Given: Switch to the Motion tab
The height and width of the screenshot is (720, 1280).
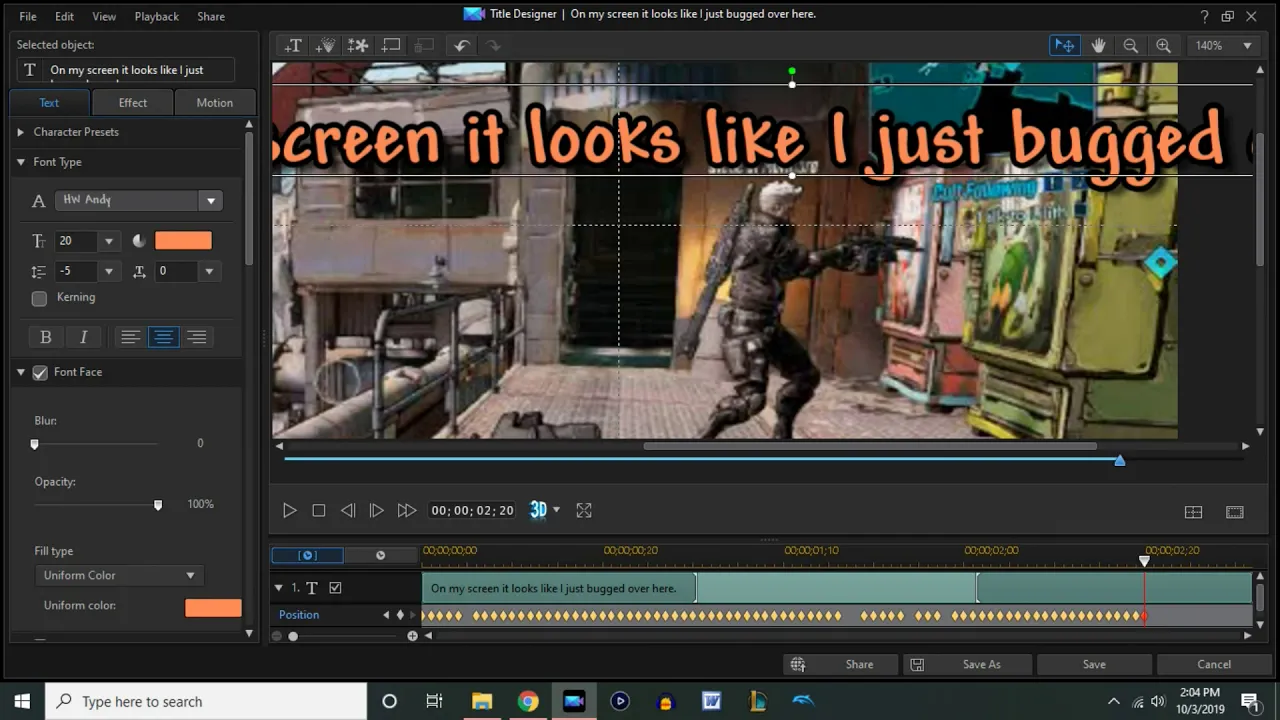Looking at the screenshot, I should pos(214,102).
